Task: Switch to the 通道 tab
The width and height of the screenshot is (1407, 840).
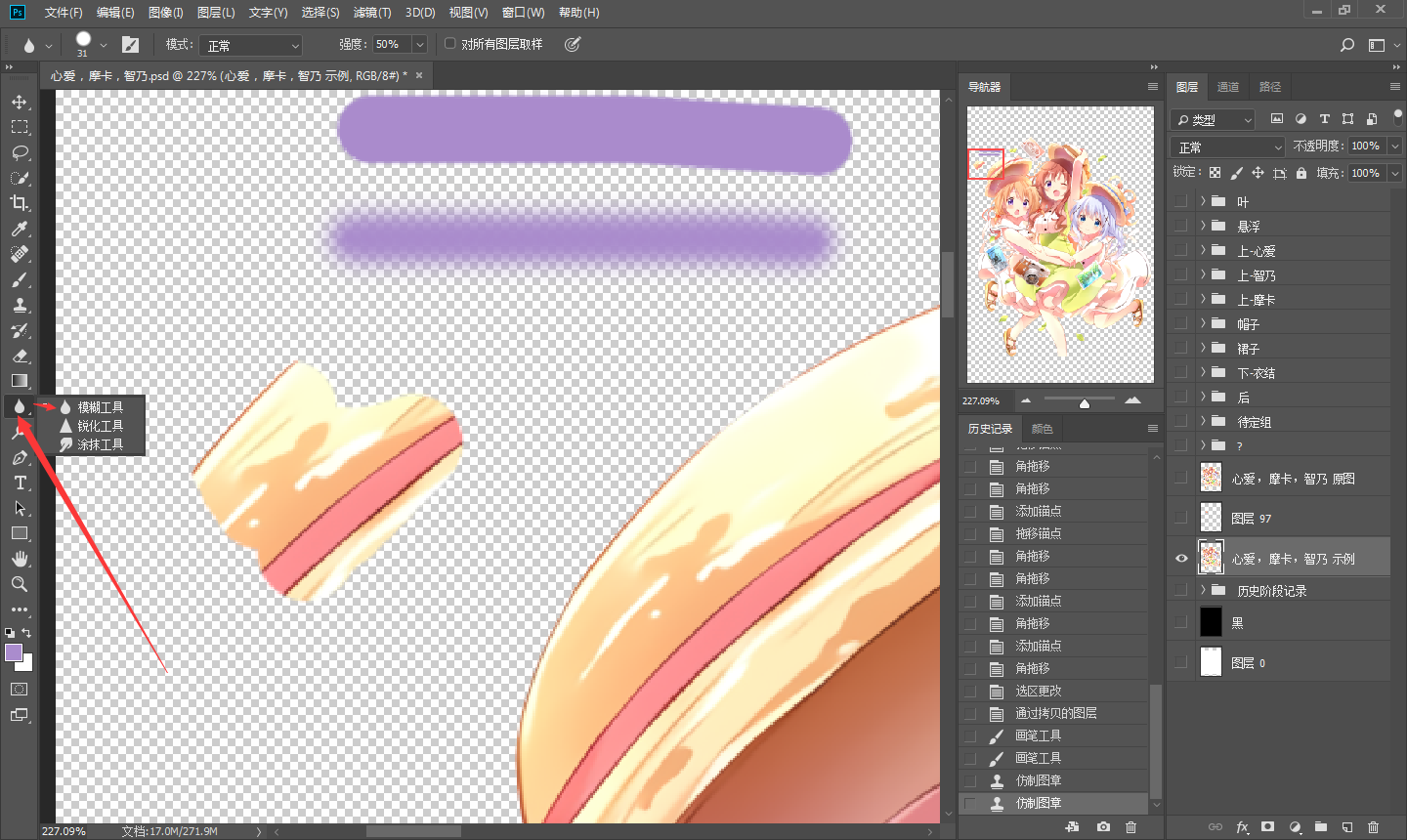Action: click(1228, 87)
